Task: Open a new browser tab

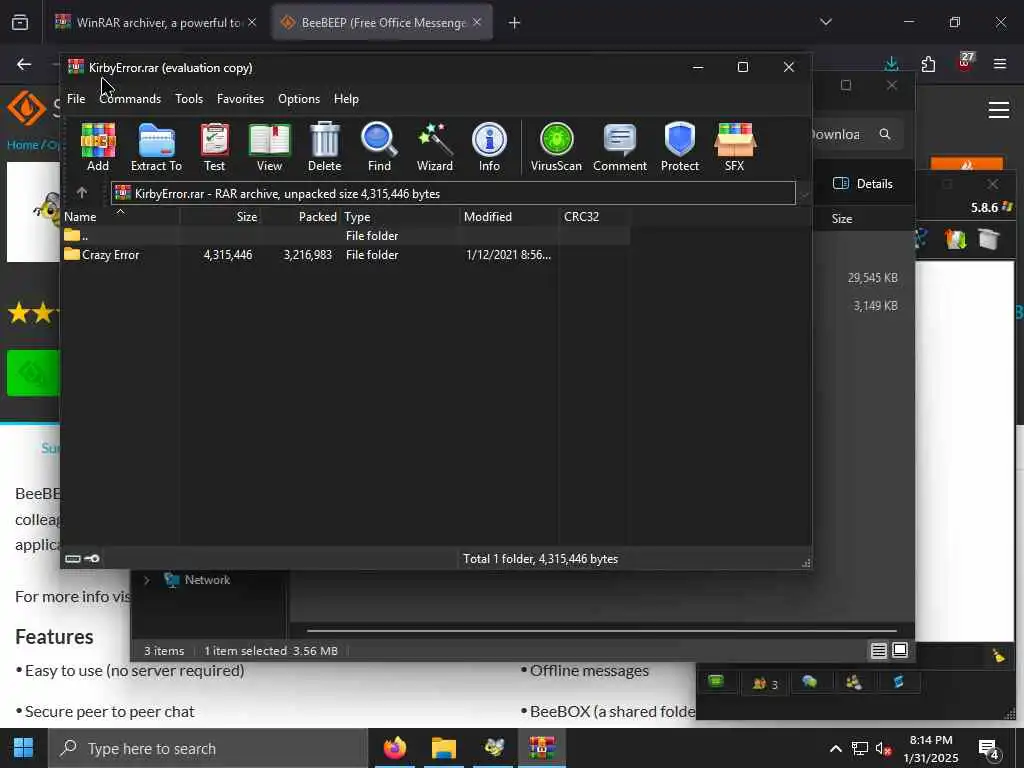Action: pyautogui.click(x=515, y=23)
